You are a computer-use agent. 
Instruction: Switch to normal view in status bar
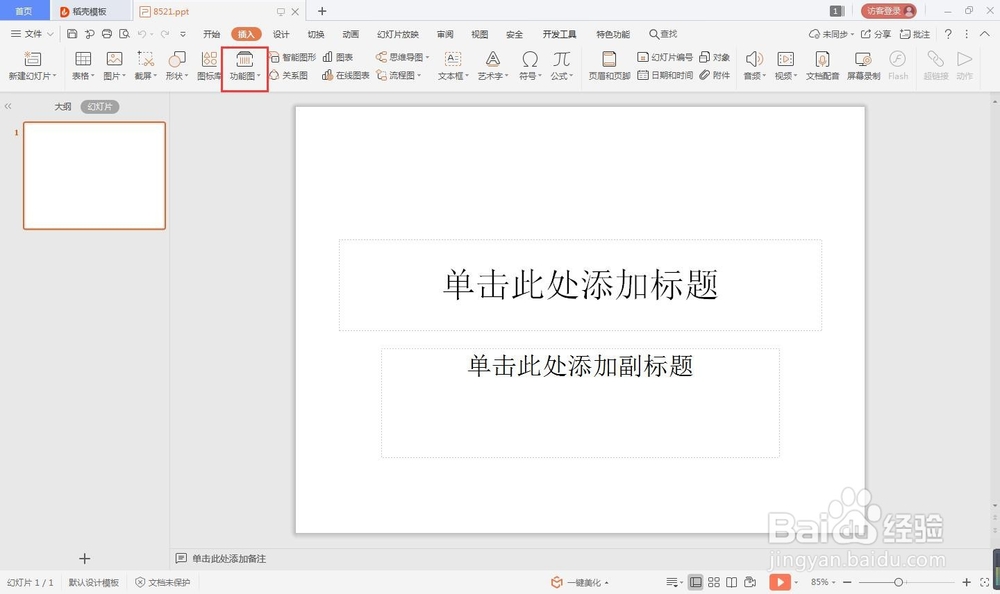coord(696,582)
